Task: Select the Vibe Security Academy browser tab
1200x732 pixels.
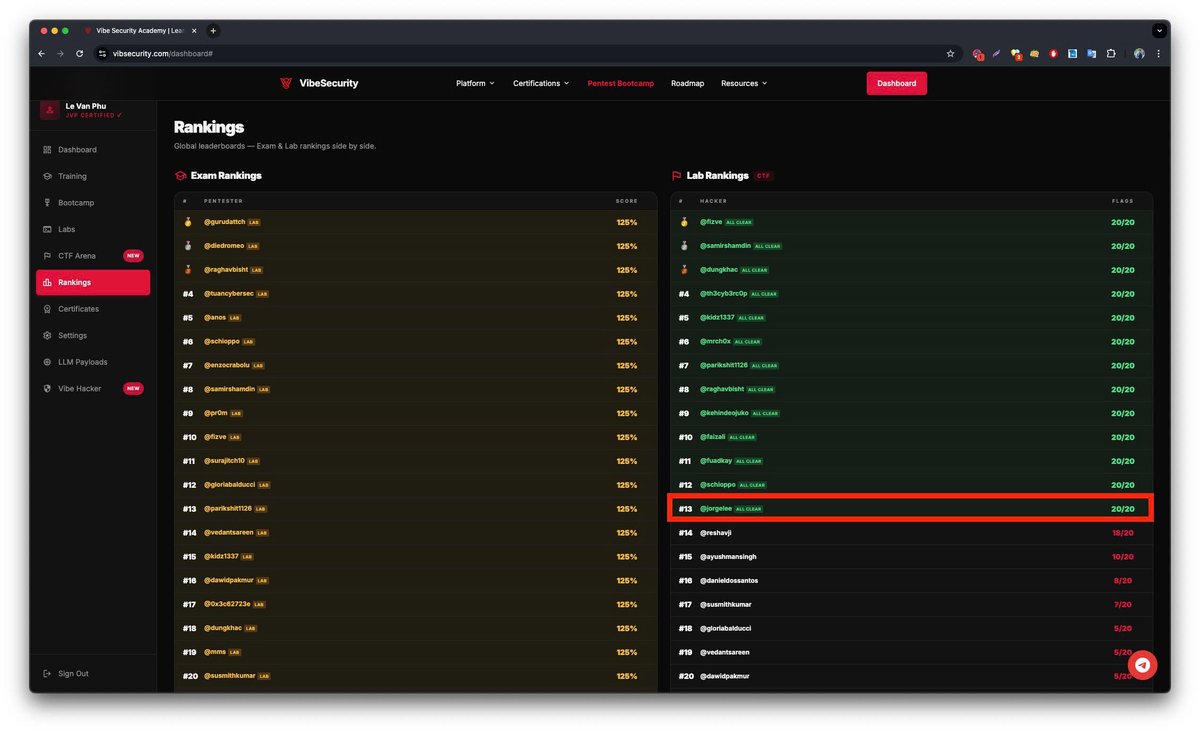Action: pyautogui.click(x=142, y=31)
